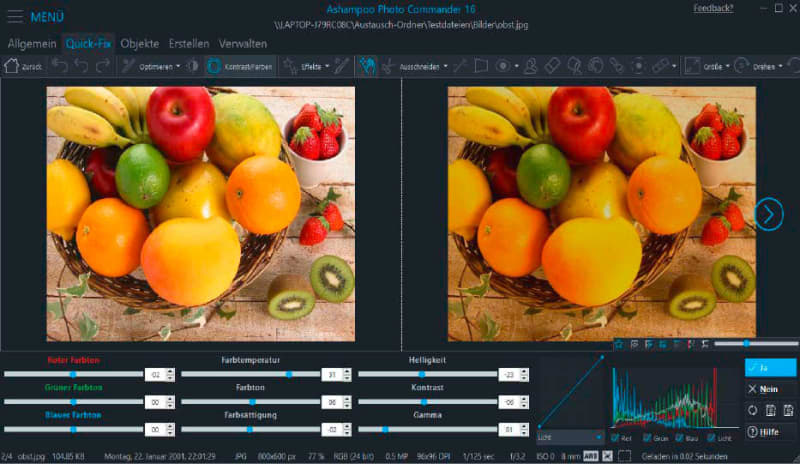Open the Größe dropdown arrow
Screen dimensions: 800x464
click(728, 66)
